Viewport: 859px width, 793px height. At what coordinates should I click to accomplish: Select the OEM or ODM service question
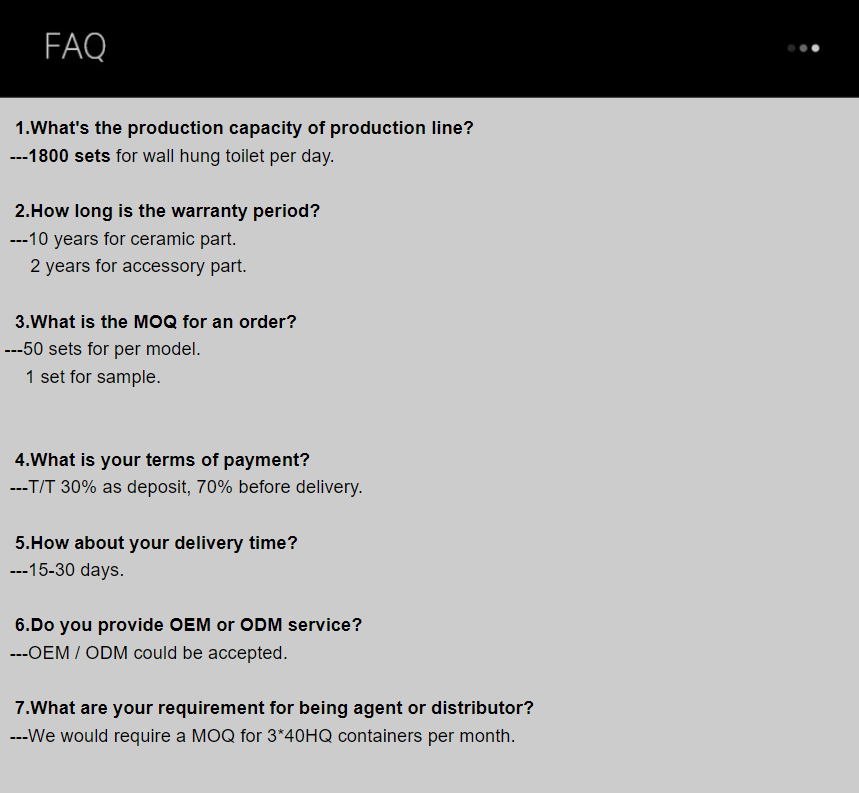point(188,625)
